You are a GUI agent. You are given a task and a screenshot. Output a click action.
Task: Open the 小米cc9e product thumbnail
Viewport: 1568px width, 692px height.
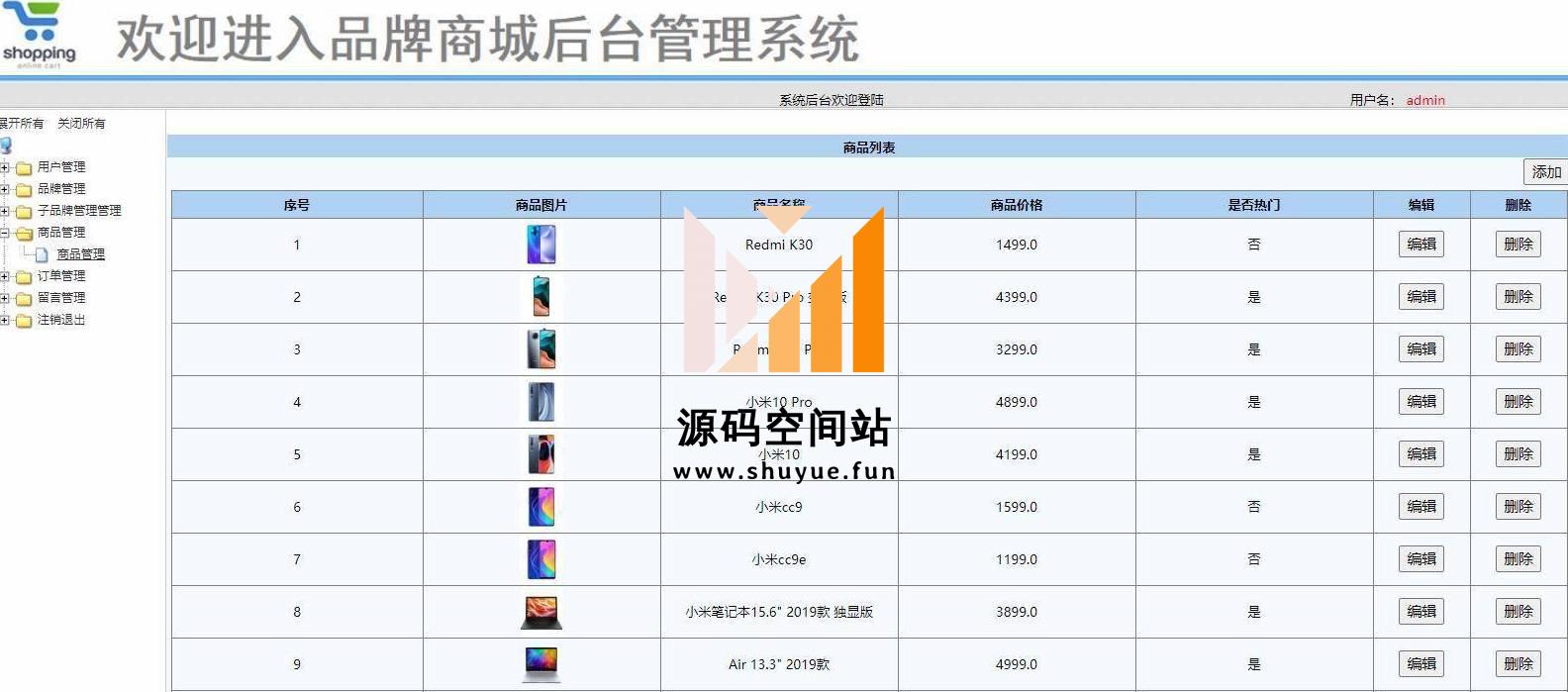541,559
